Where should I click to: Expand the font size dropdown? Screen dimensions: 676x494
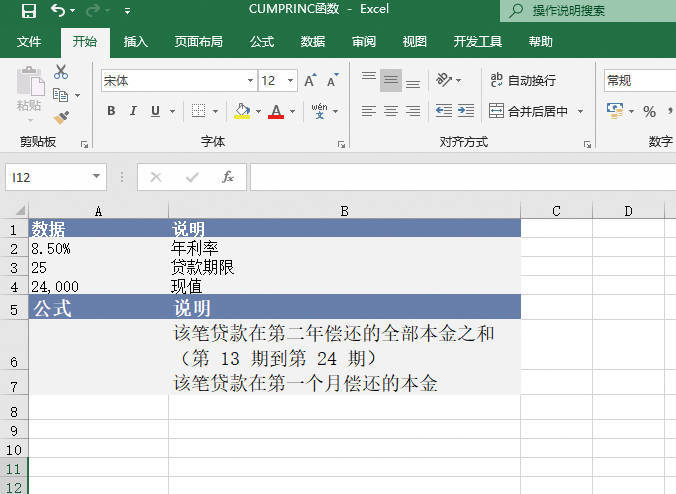click(x=291, y=81)
